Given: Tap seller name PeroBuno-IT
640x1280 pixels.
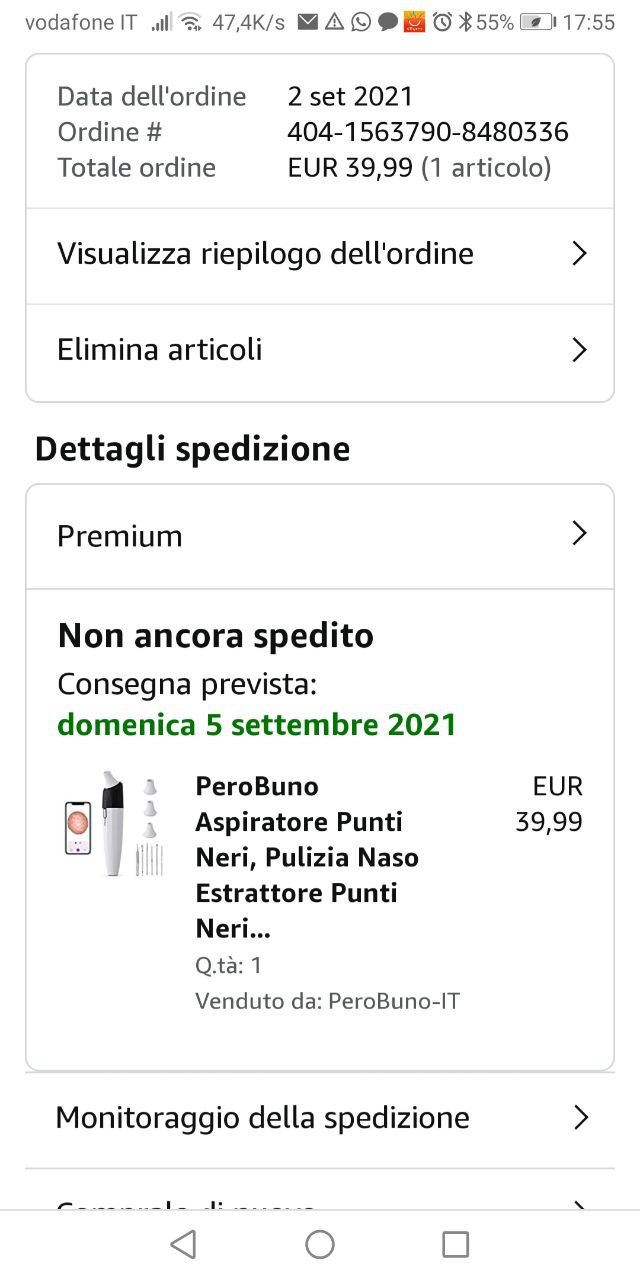Looking at the screenshot, I should tap(394, 1001).
